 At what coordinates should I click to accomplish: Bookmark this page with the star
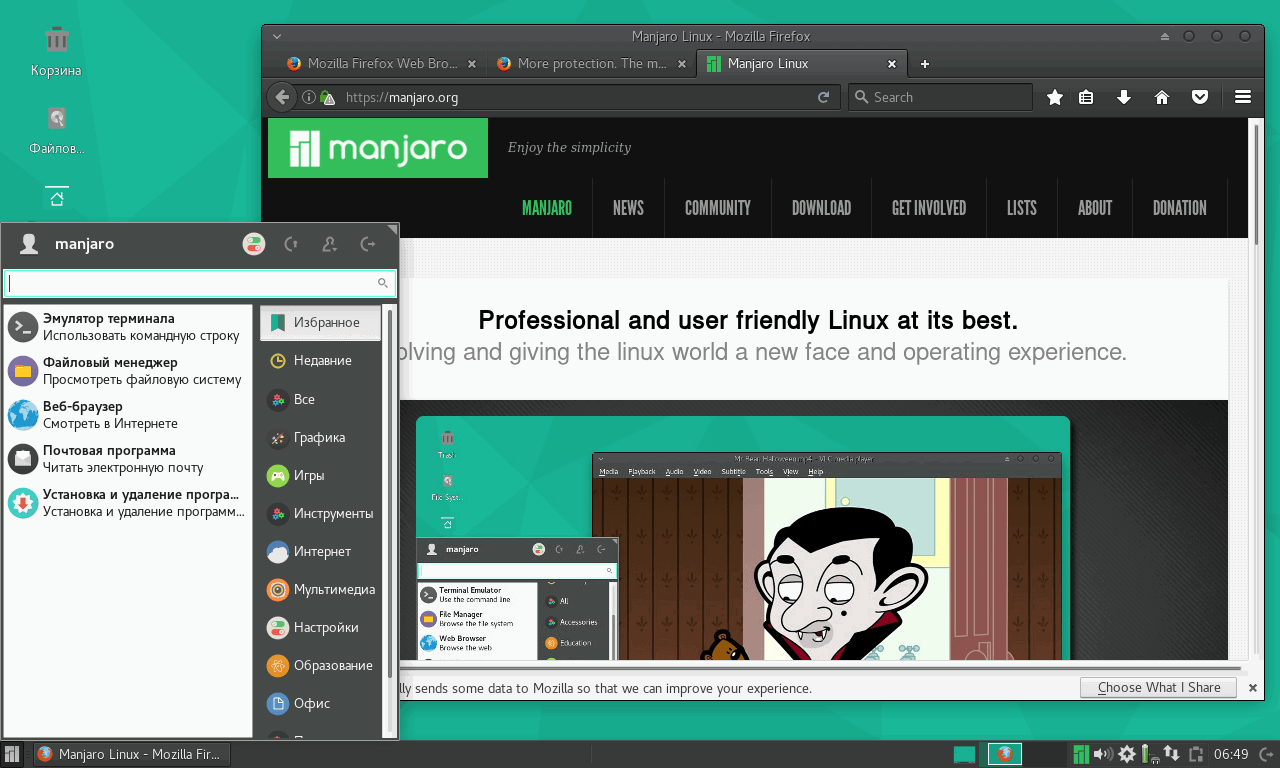click(1054, 97)
